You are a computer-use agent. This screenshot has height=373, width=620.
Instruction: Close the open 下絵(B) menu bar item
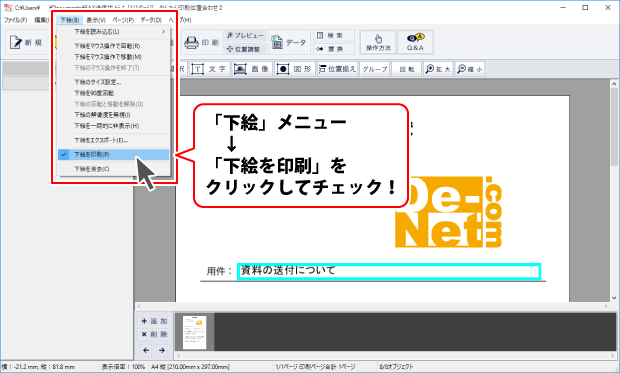(x=70, y=20)
